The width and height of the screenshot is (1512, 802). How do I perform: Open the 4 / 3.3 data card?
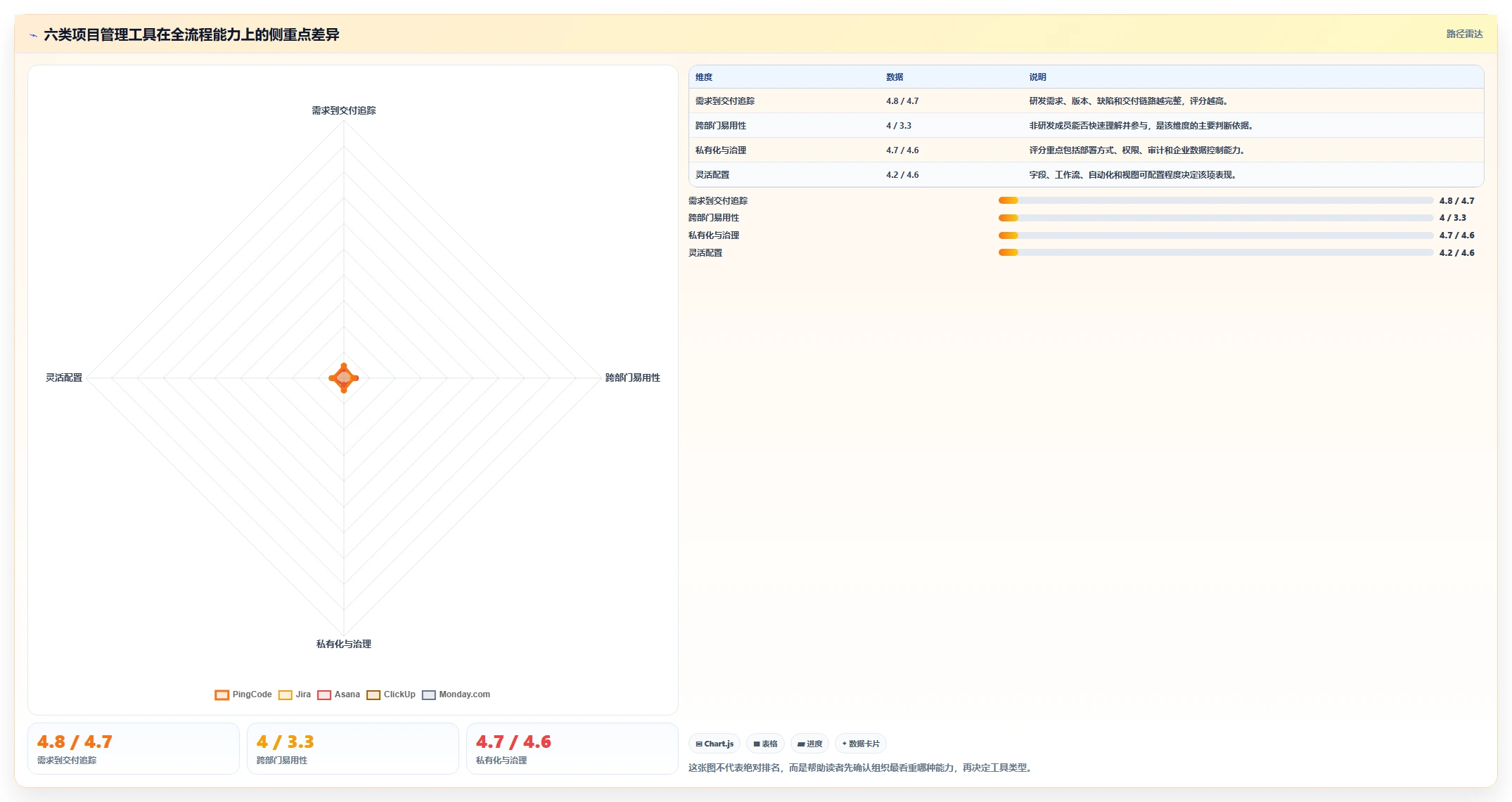353,749
